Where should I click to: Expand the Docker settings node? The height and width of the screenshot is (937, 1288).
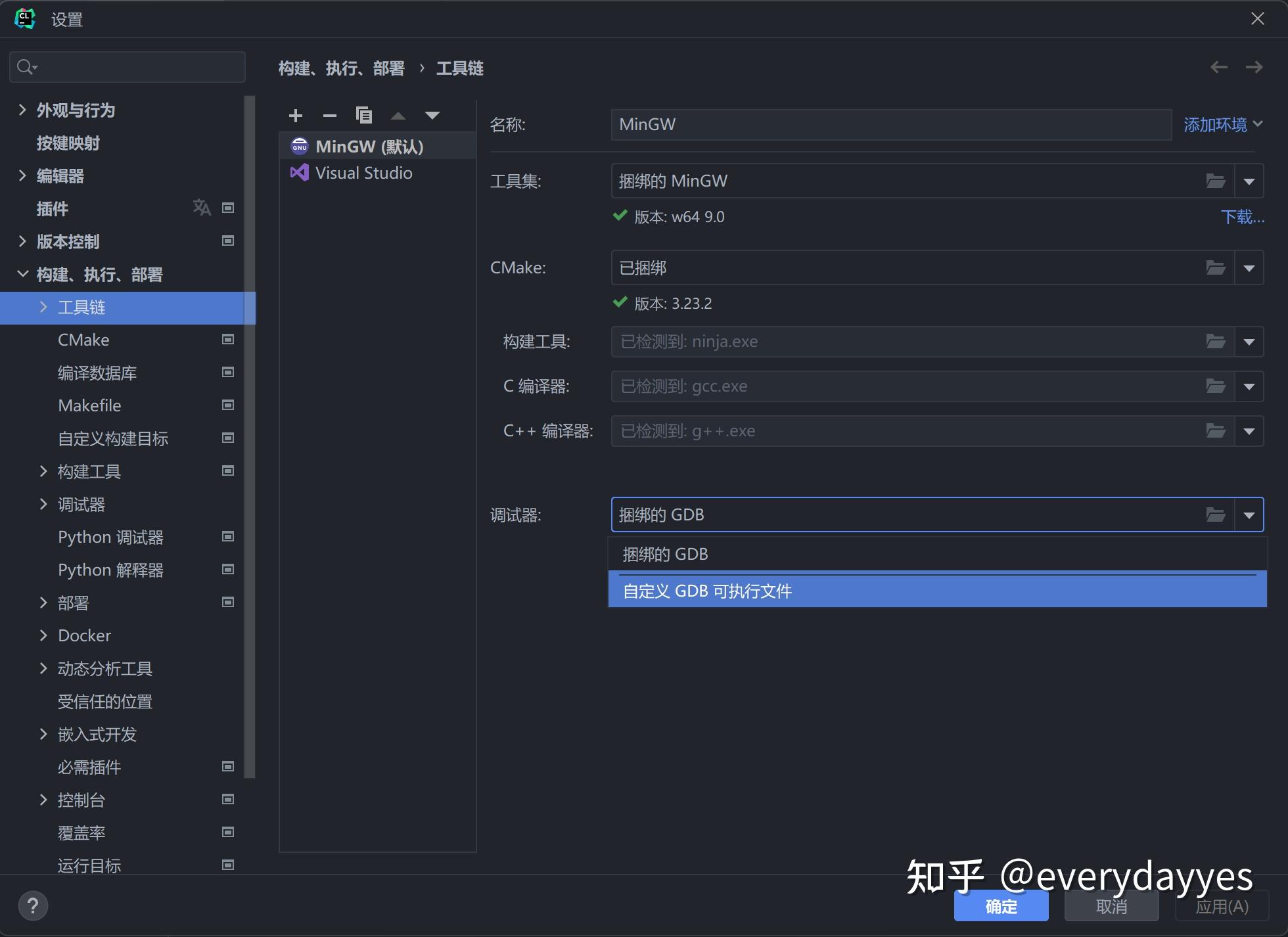point(43,635)
